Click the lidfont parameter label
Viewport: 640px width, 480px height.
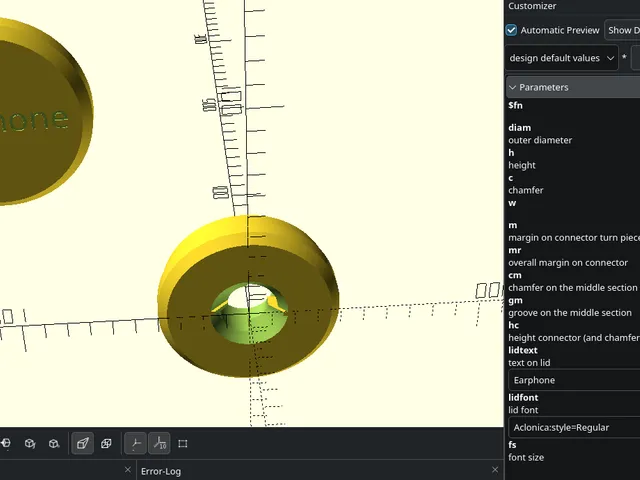click(x=523, y=398)
